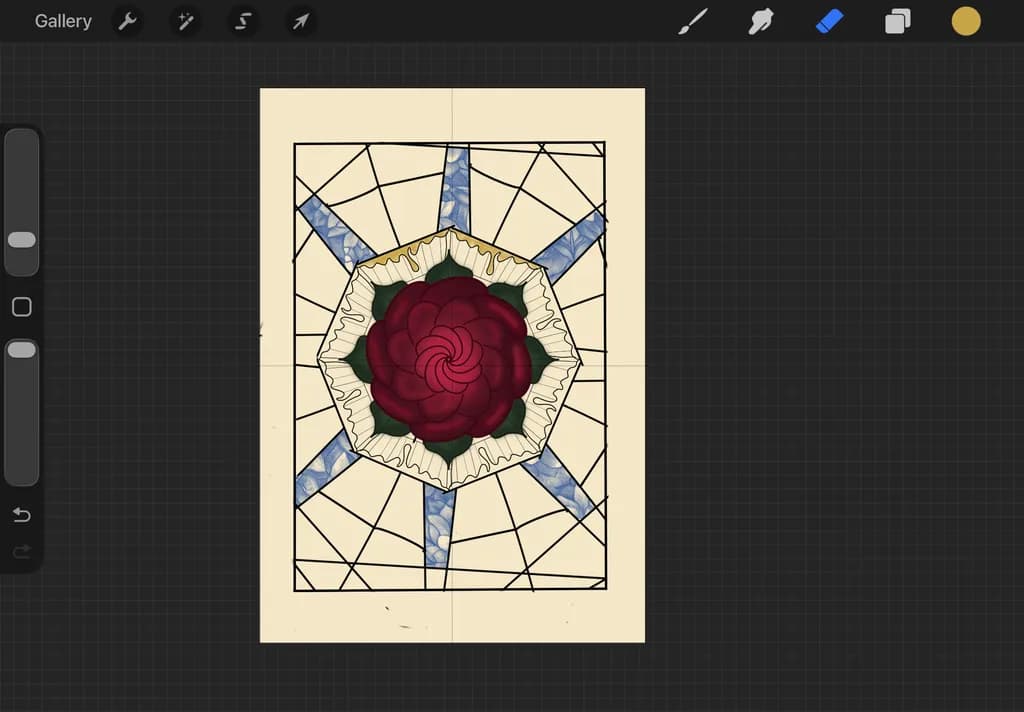Open the Adjustments magic wand menu

[x=185, y=22]
